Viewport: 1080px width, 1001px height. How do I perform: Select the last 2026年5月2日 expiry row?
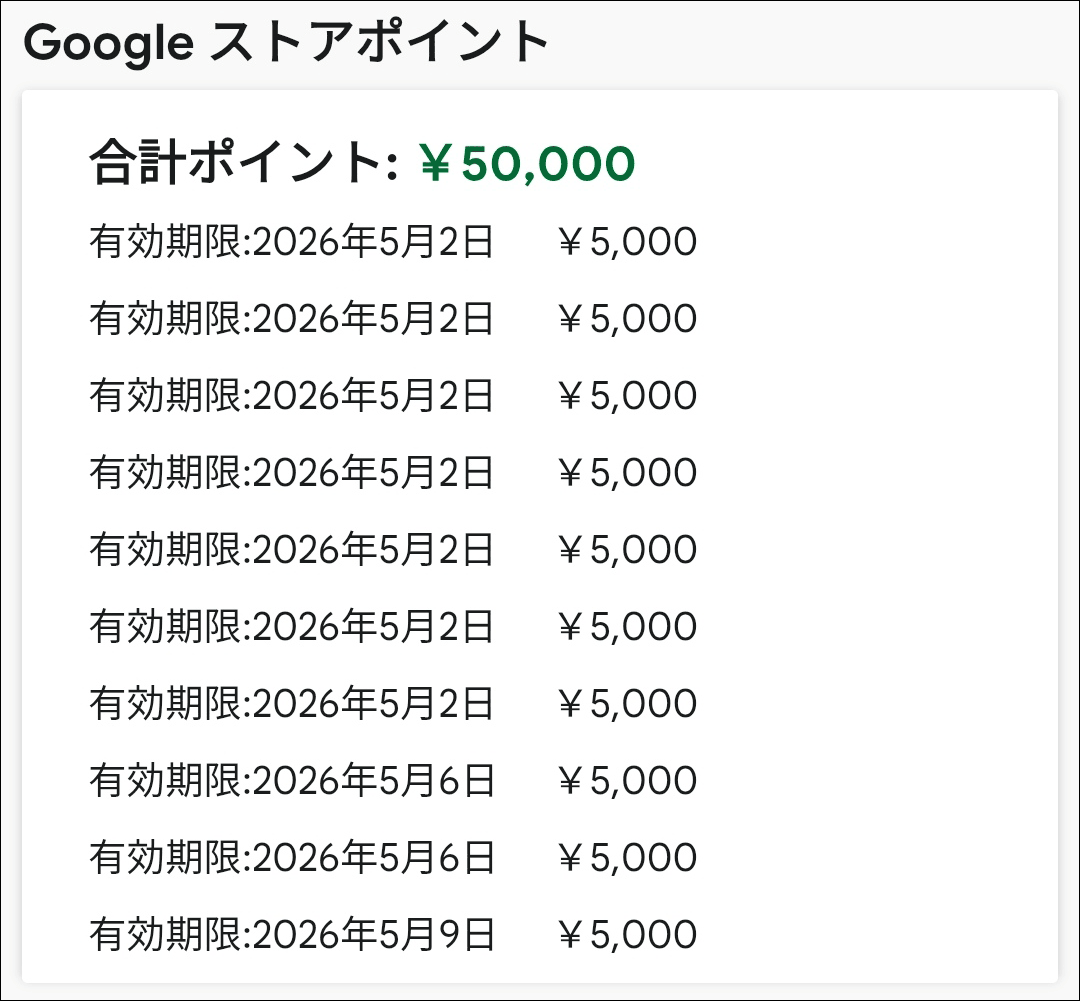[292, 704]
